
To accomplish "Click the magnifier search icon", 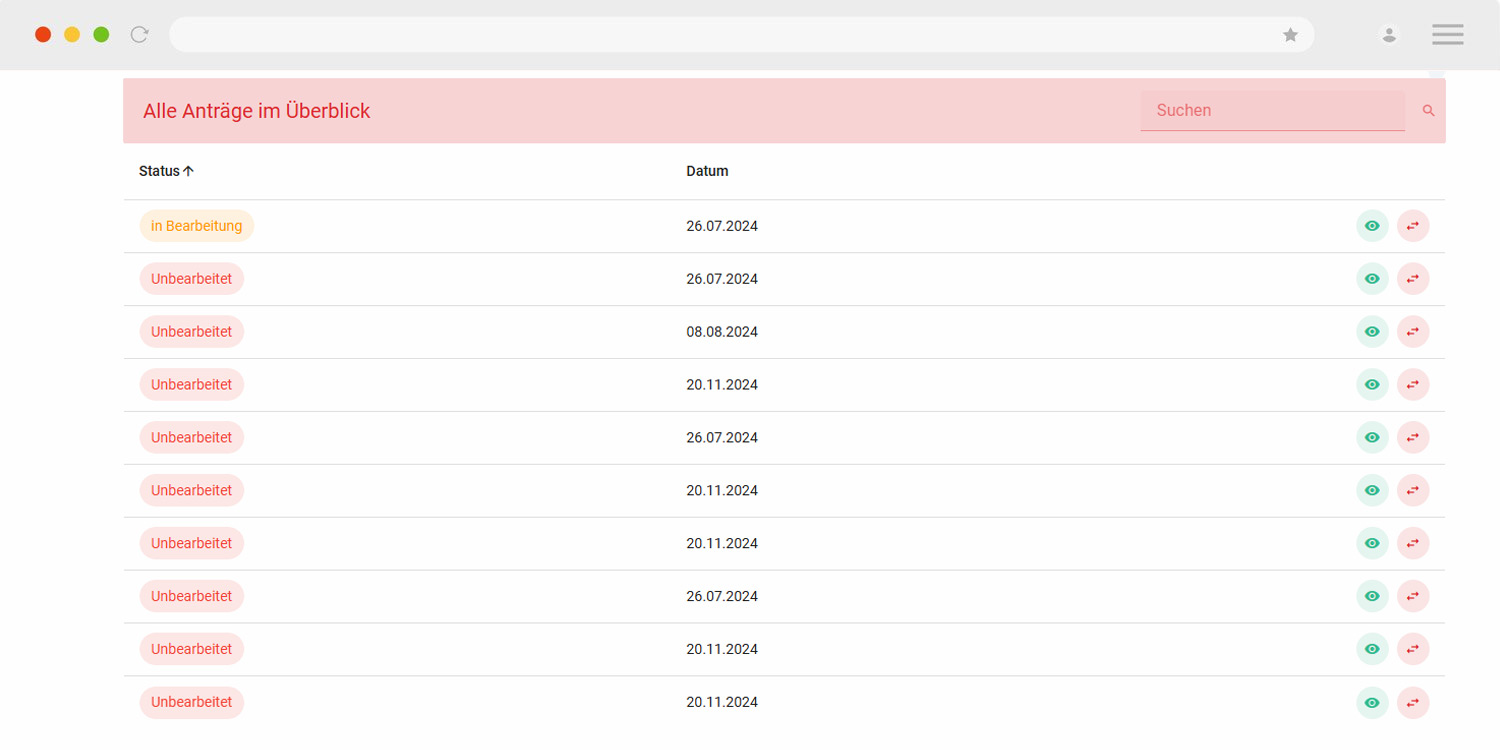I will click(x=1429, y=111).
